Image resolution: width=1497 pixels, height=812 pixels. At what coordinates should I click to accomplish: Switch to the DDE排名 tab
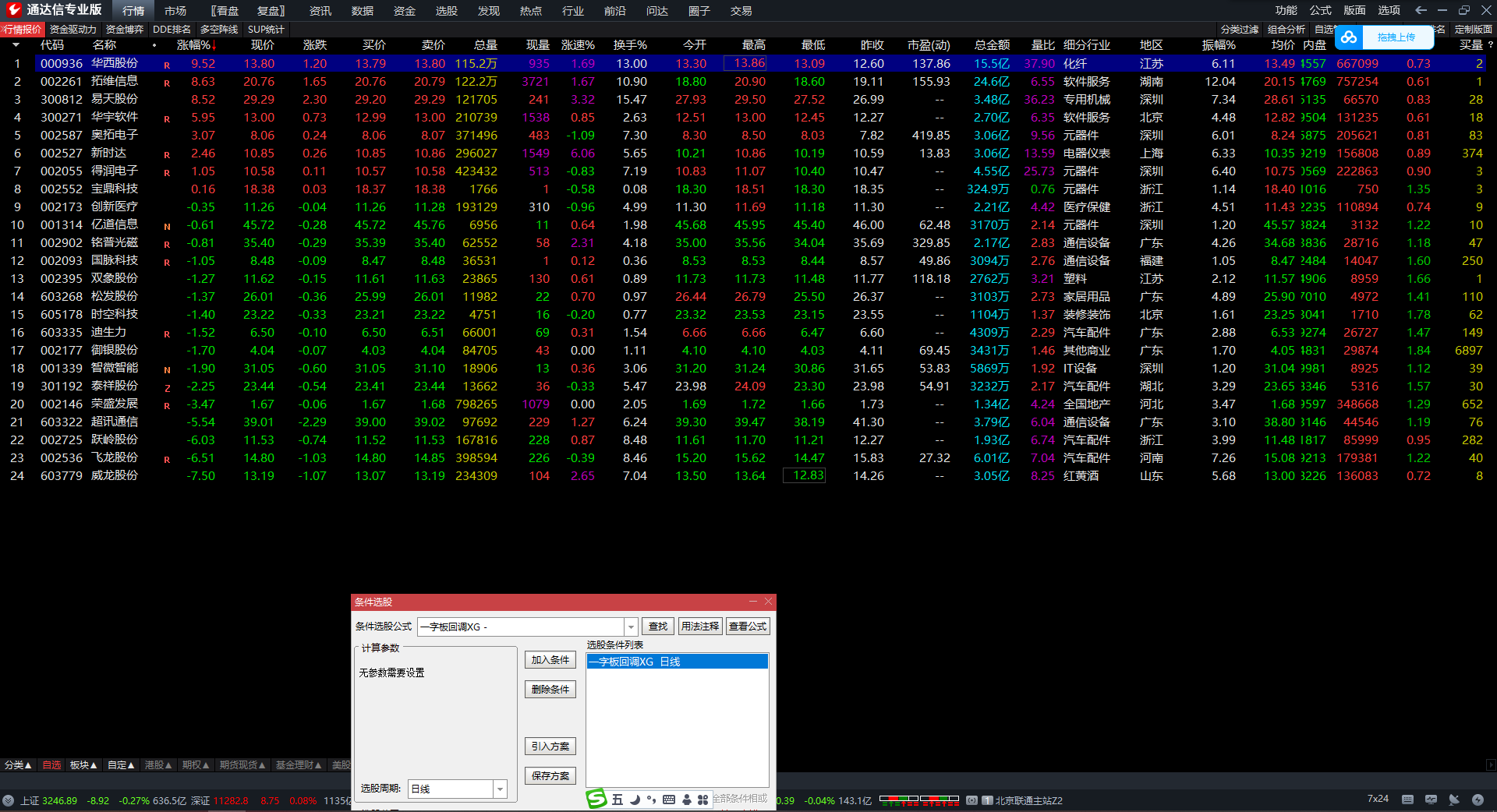[172, 30]
